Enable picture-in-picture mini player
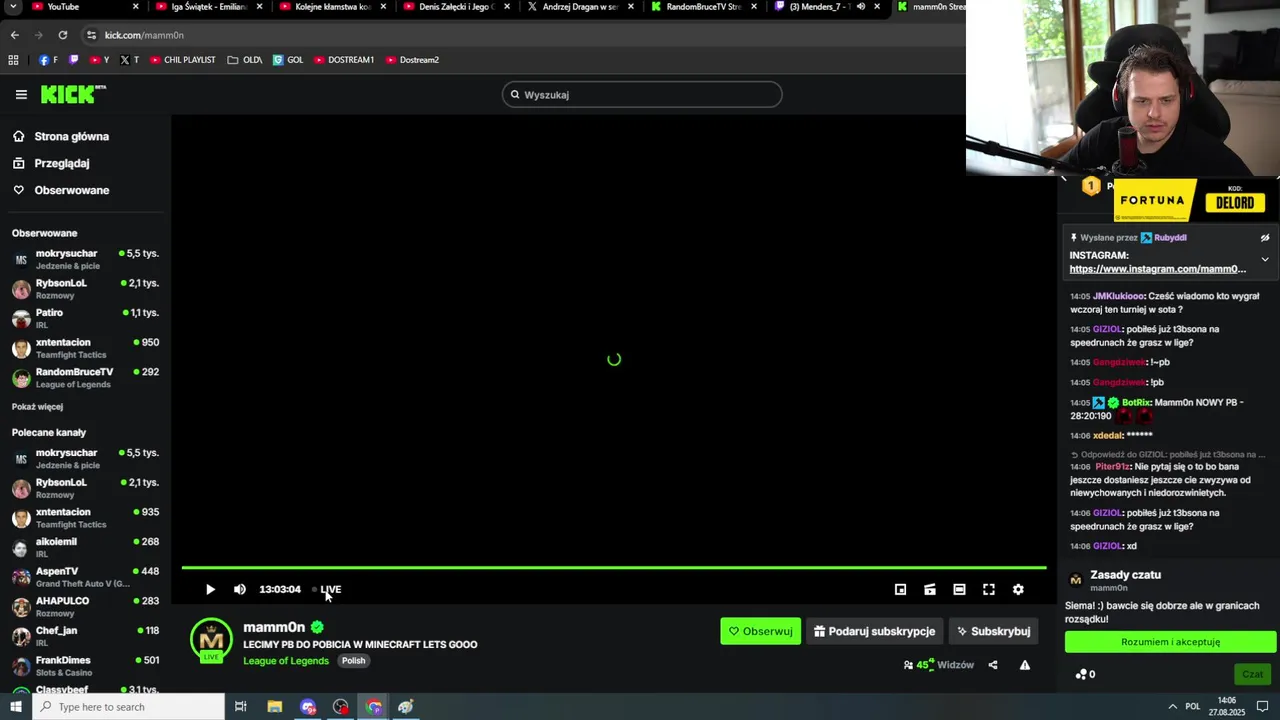The image size is (1280, 720). (x=900, y=589)
